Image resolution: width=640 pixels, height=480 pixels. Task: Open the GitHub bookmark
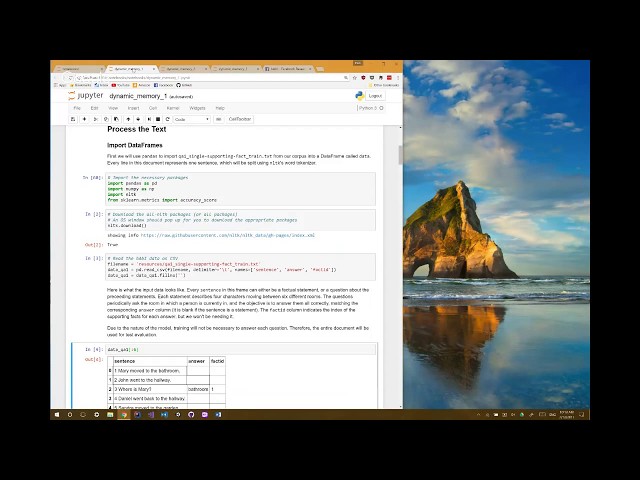click(x=184, y=85)
